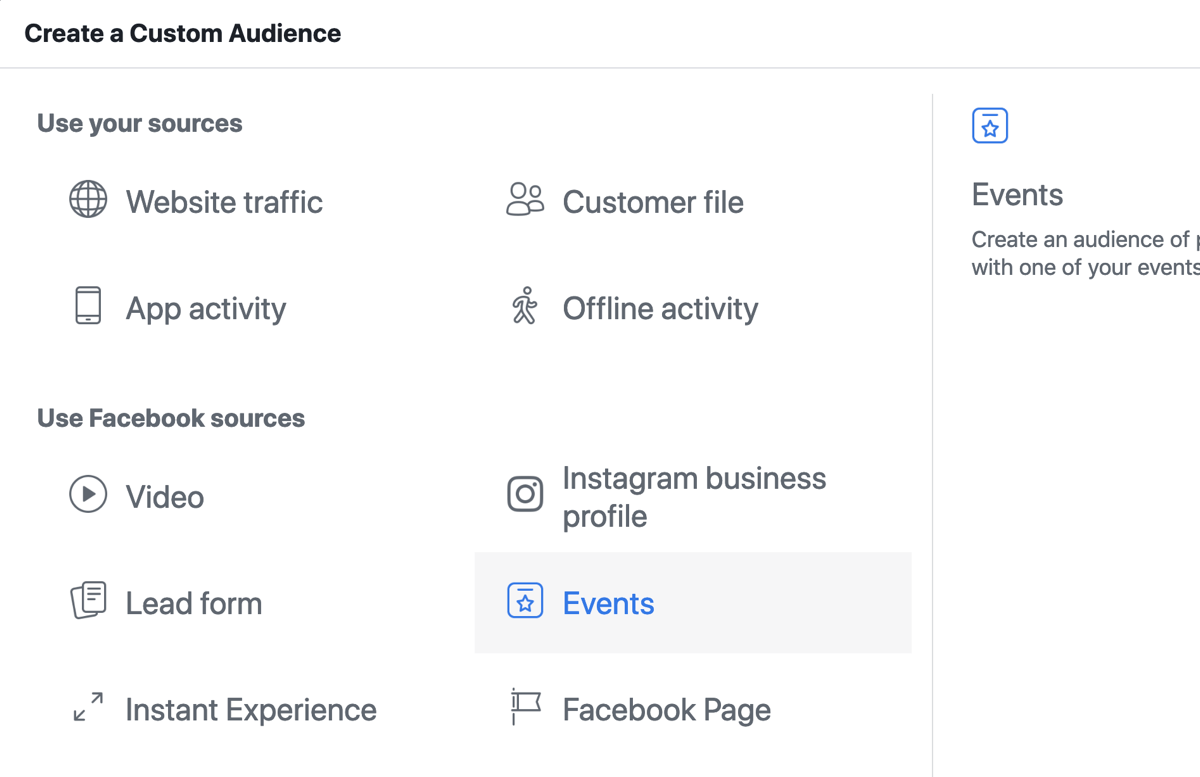Click the Lead form pages icon
Viewport: 1200px width, 777px height.
(x=88, y=602)
